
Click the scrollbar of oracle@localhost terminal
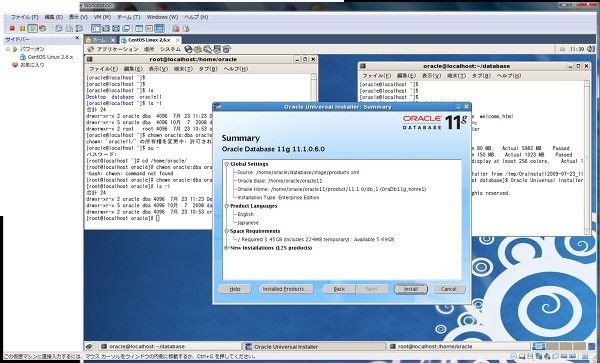point(587,158)
